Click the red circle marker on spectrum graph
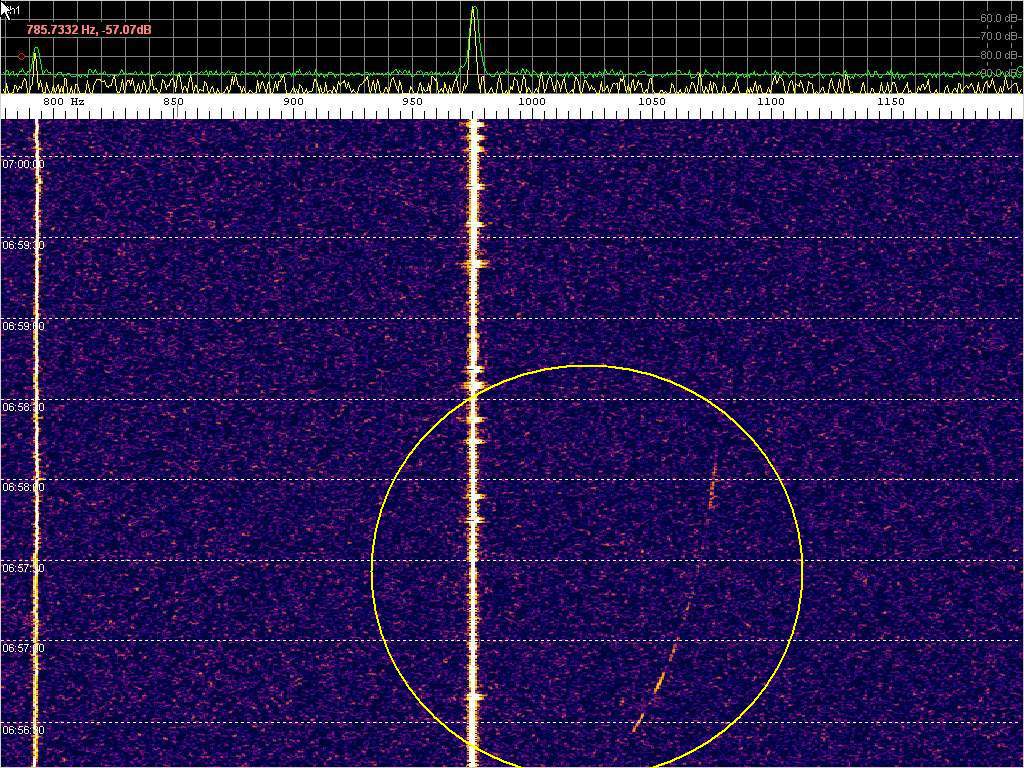This screenshot has width=1024, height=768. tap(22, 56)
